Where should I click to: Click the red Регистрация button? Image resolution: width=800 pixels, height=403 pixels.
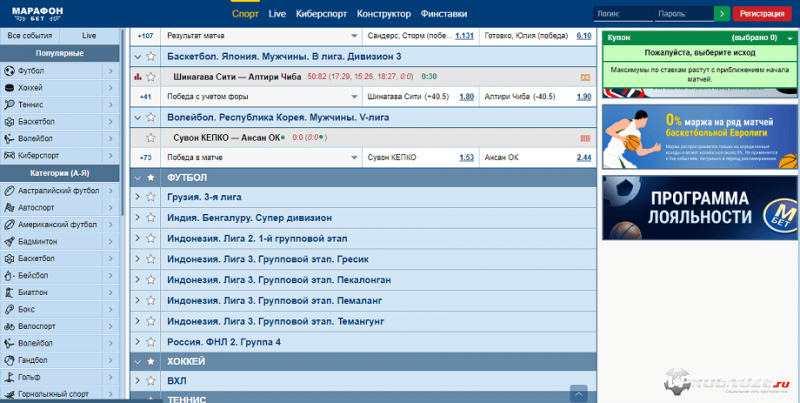(764, 14)
